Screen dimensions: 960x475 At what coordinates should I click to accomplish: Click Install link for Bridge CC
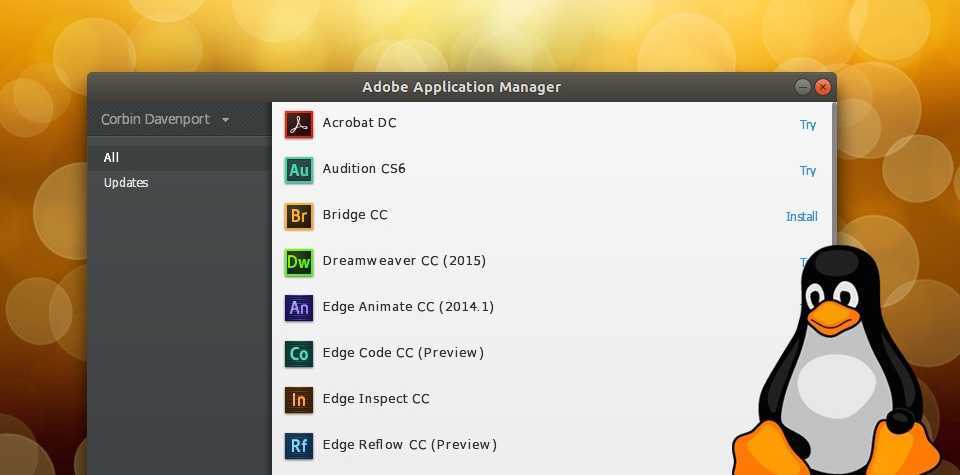[x=801, y=217]
